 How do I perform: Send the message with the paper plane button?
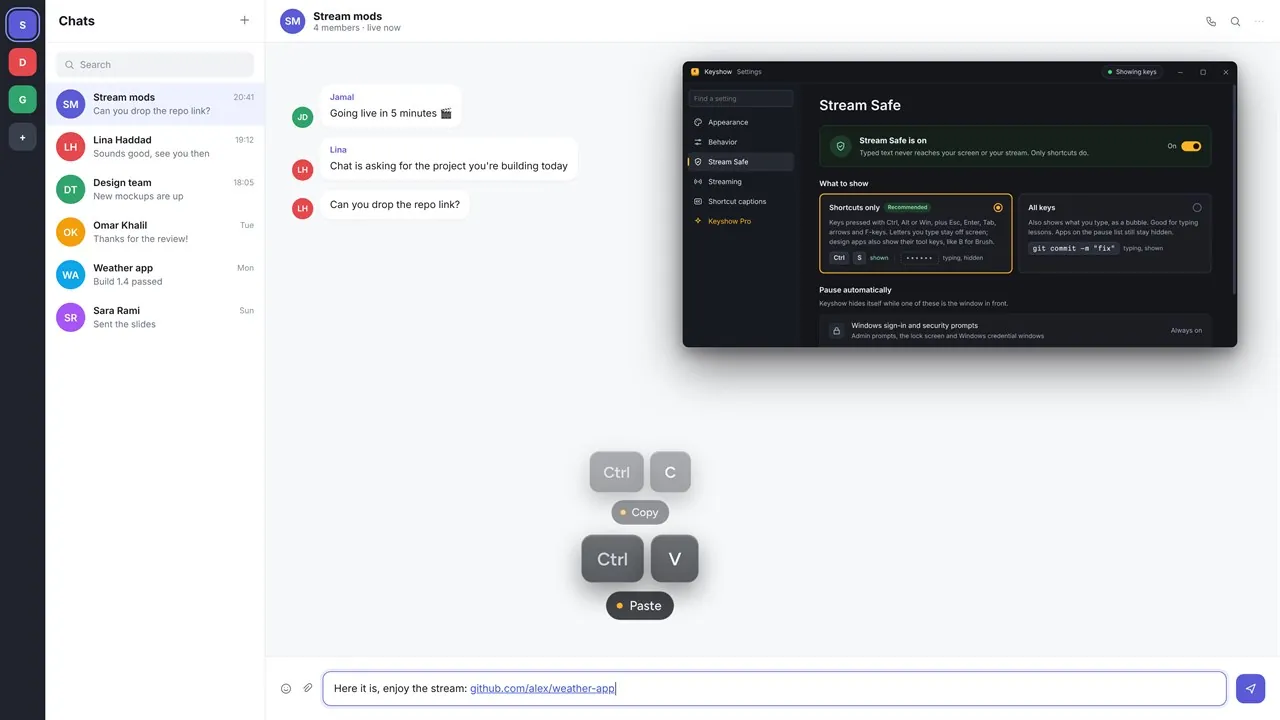point(1250,688)
